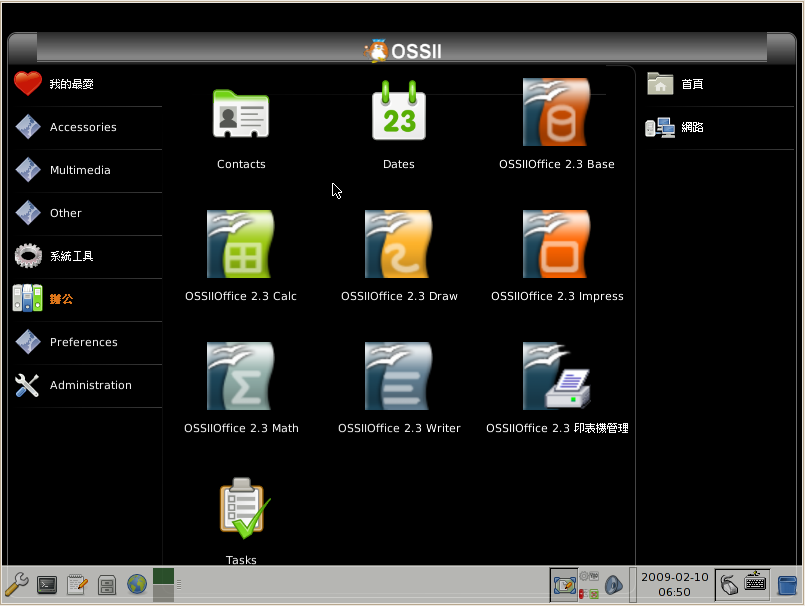Image resolution: width=805 pixels, height=606 pixels.
Task: Open the home folder (首頁) link
Action: click(x=691, y=85)
